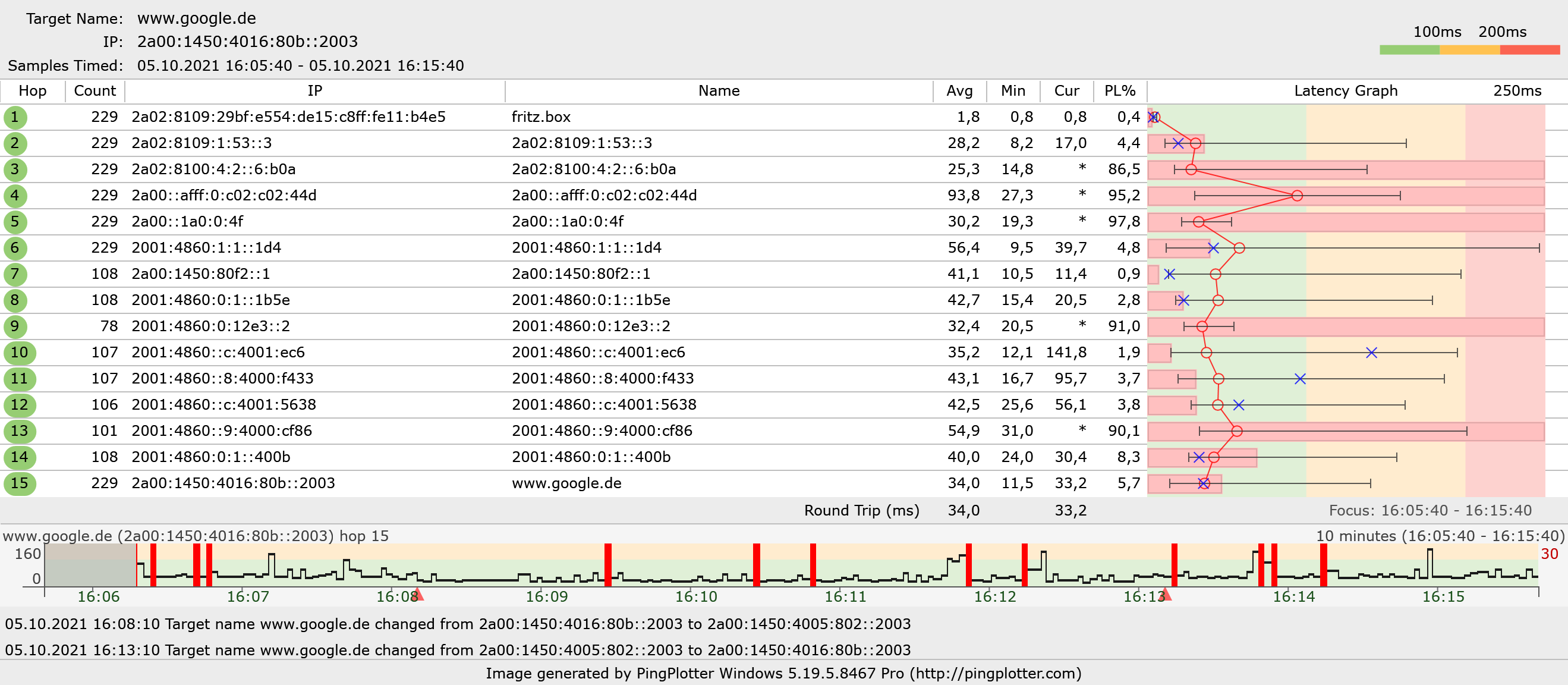Click the green hop 1 circle icon
The height and width of the screenshot is (685, 1568).
pos(15,117)
